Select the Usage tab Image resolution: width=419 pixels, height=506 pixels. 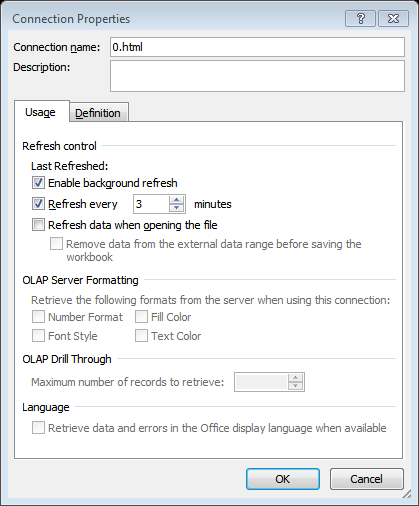[40, 112]
